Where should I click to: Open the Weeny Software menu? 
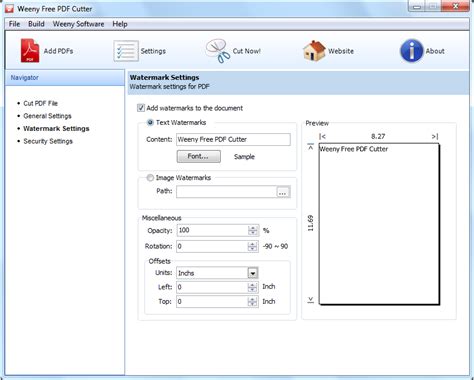(x=78, y=24)
